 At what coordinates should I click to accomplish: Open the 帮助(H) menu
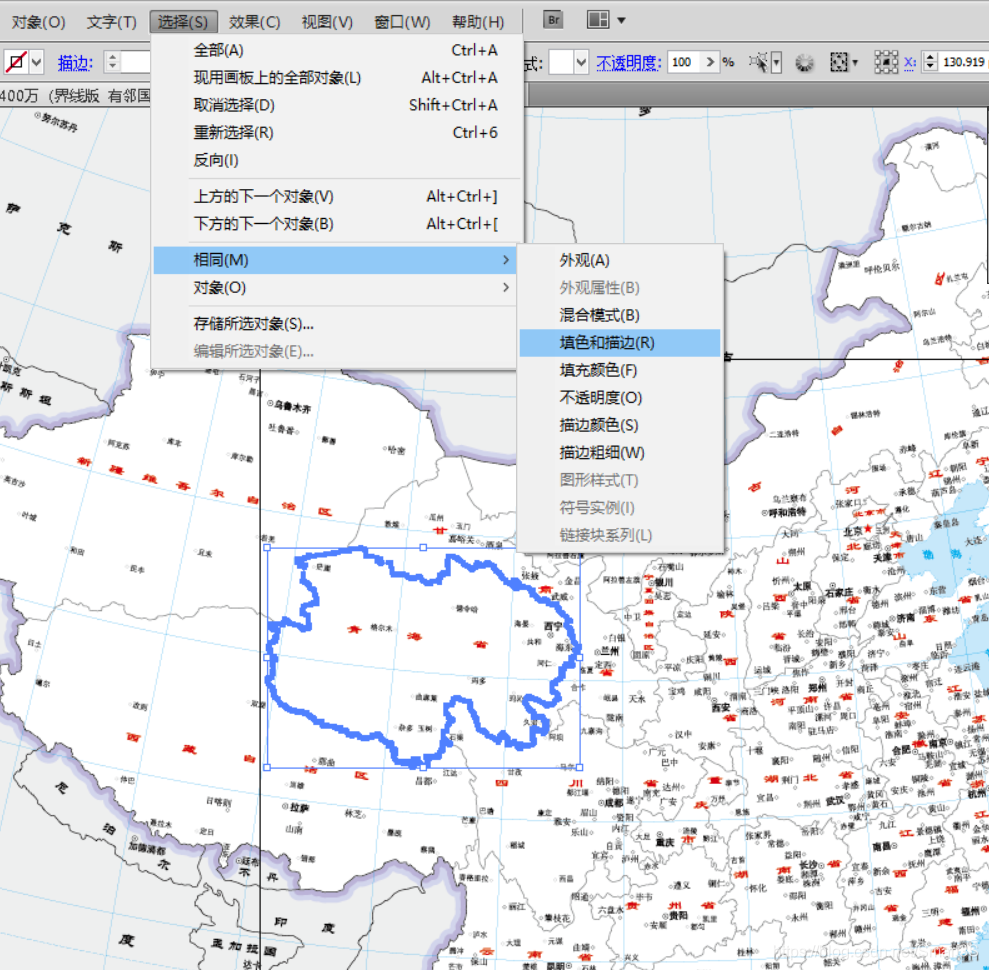coord(478,22)
